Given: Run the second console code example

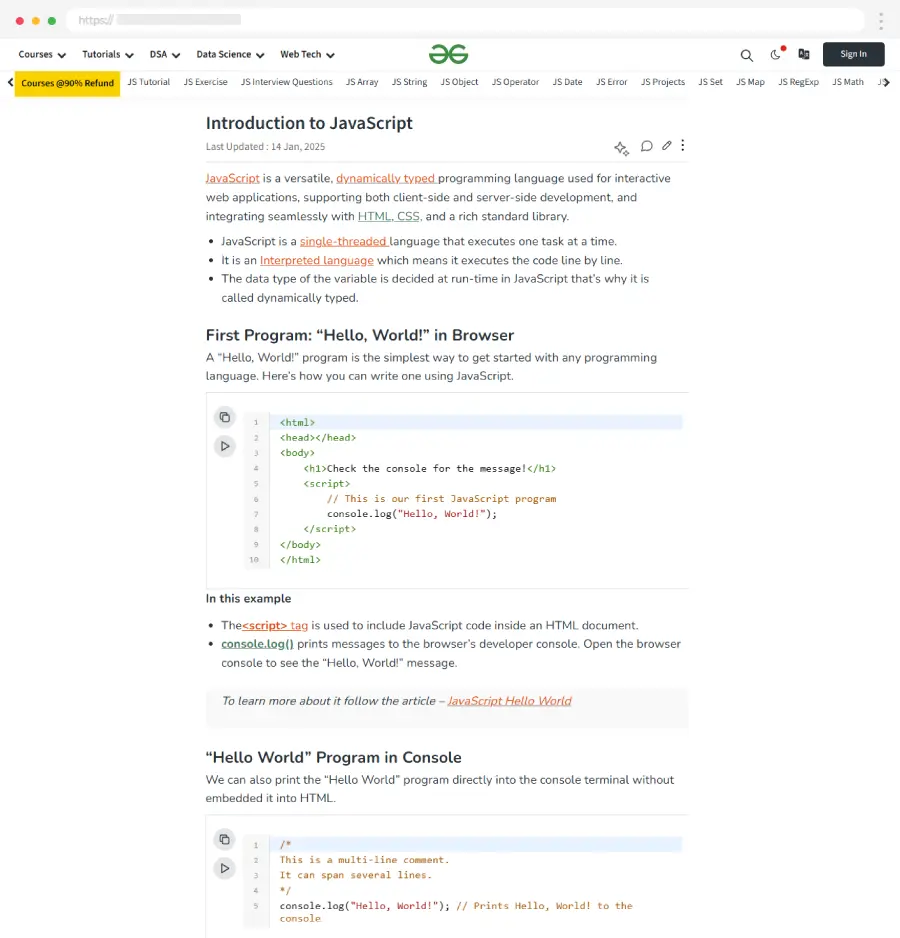Looking at the screenshot, I should coord(225,868).
